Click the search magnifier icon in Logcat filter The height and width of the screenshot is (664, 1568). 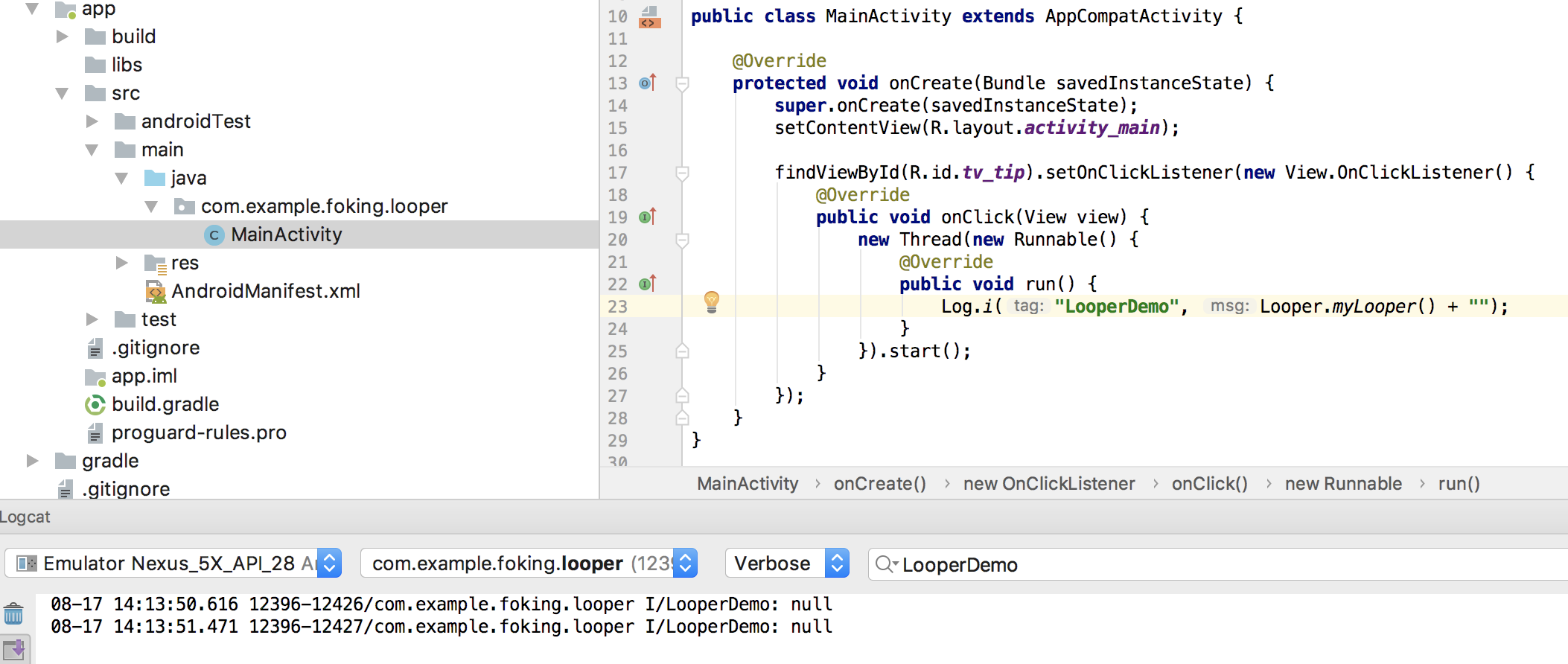[886, 564]
